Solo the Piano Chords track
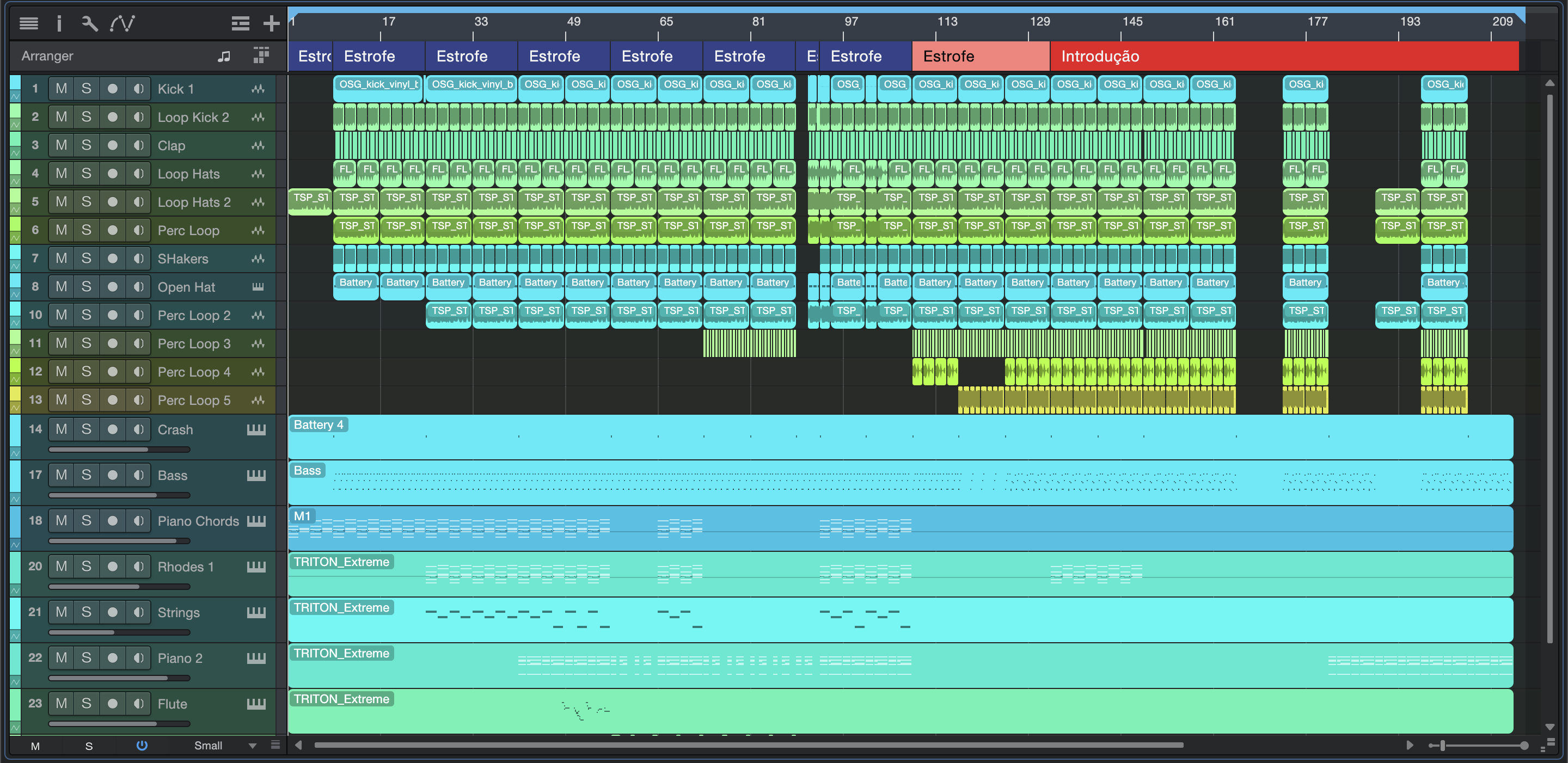 pos(87,520)
